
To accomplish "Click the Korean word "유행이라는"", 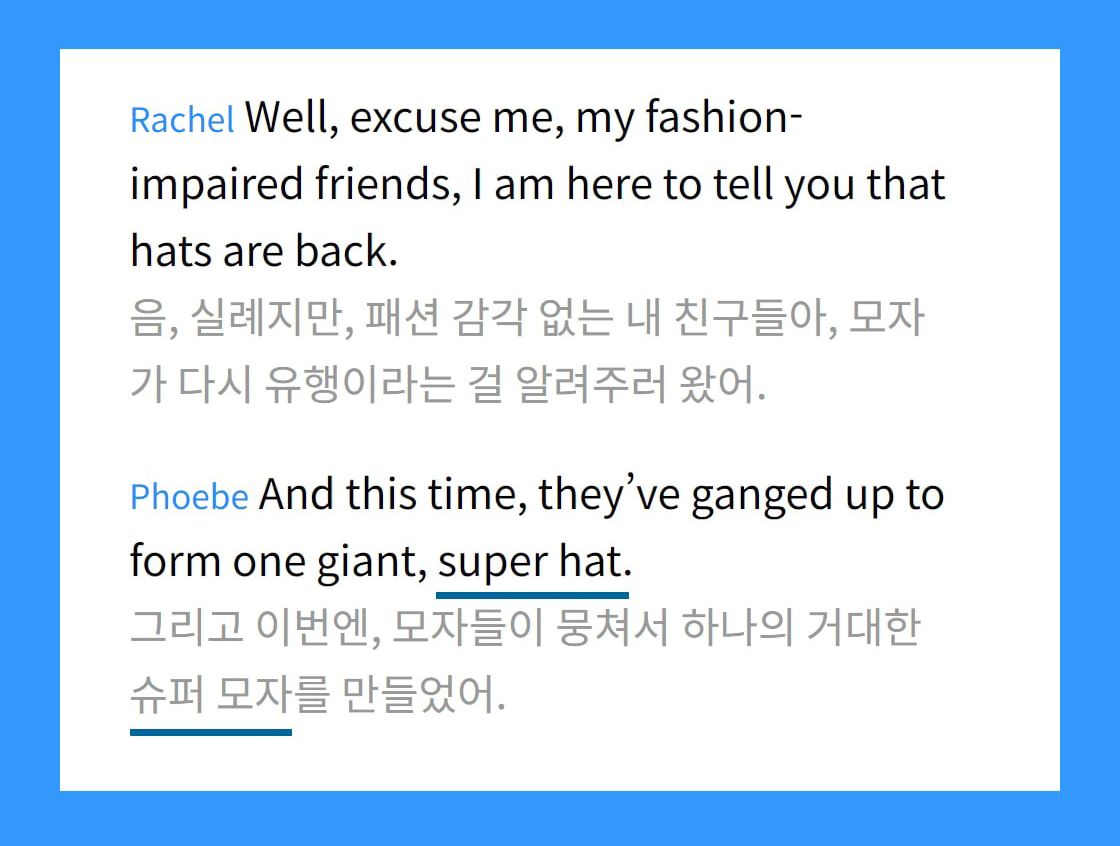I will [358, 386].
